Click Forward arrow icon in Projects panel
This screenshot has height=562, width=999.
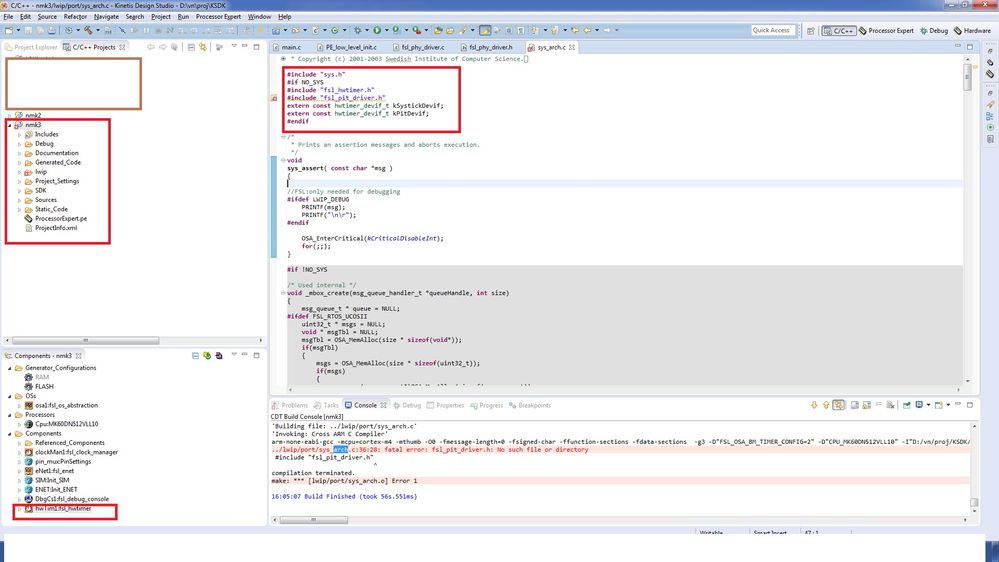163,47
